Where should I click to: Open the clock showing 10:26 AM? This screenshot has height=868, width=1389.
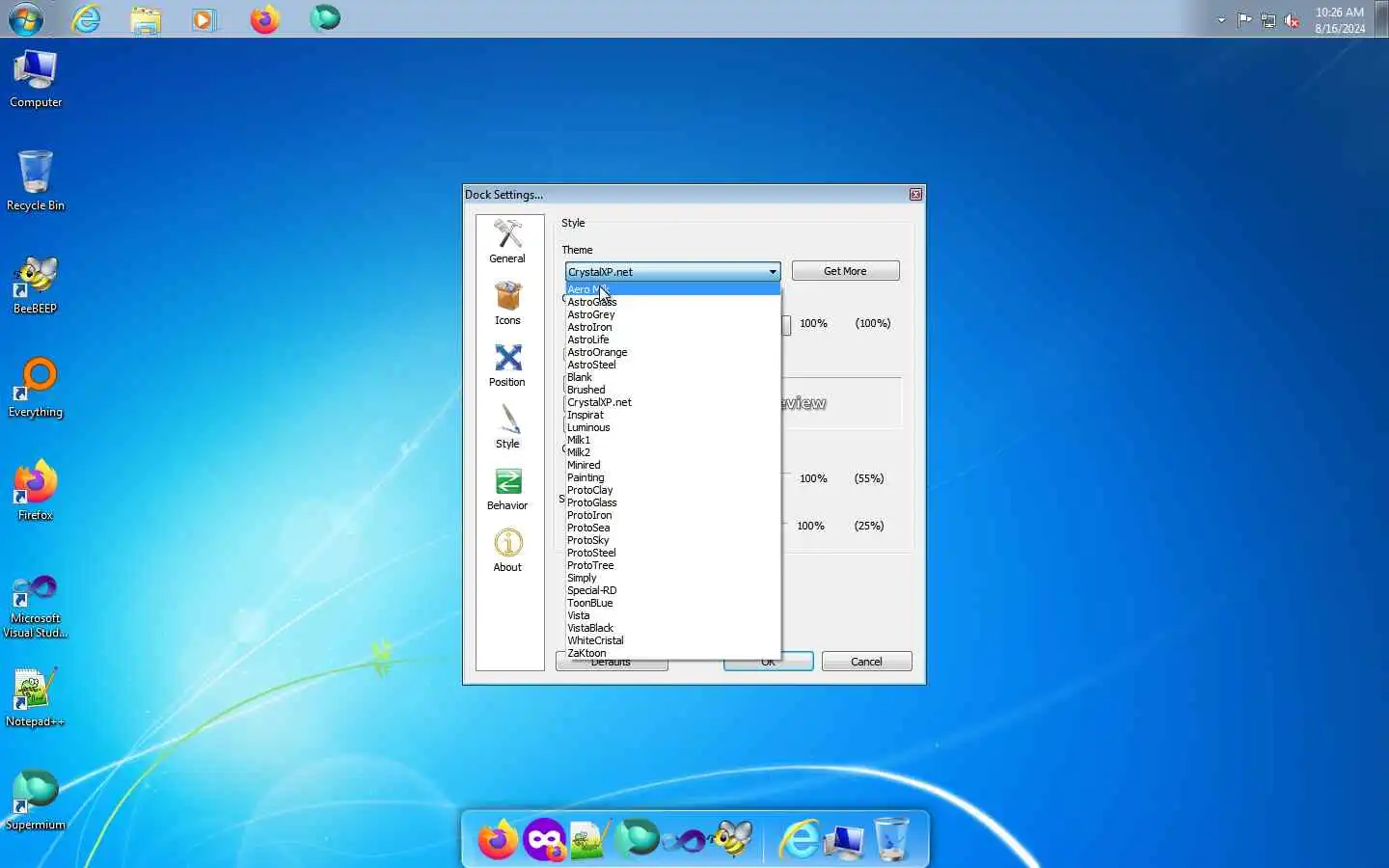click(x=1340, y=20)
